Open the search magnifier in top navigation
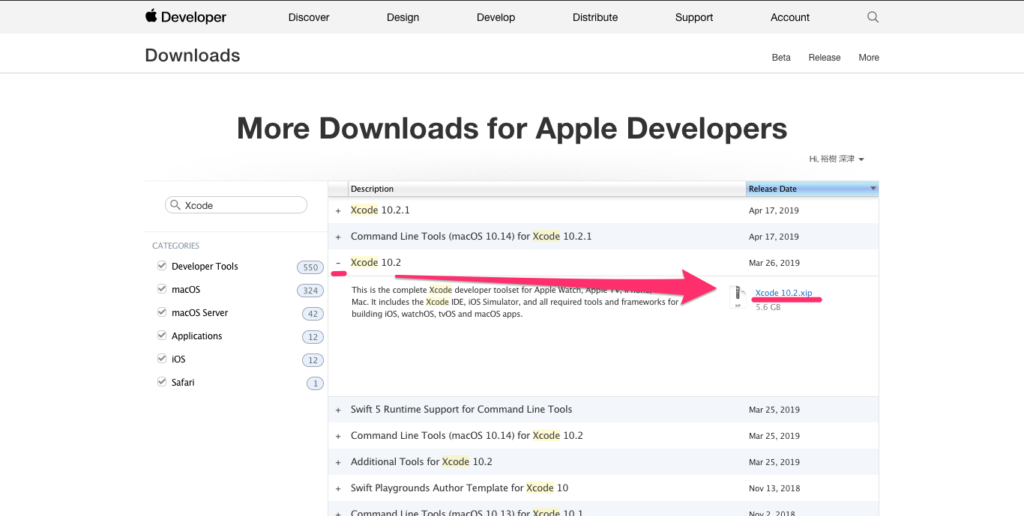 tap(872, 17)
